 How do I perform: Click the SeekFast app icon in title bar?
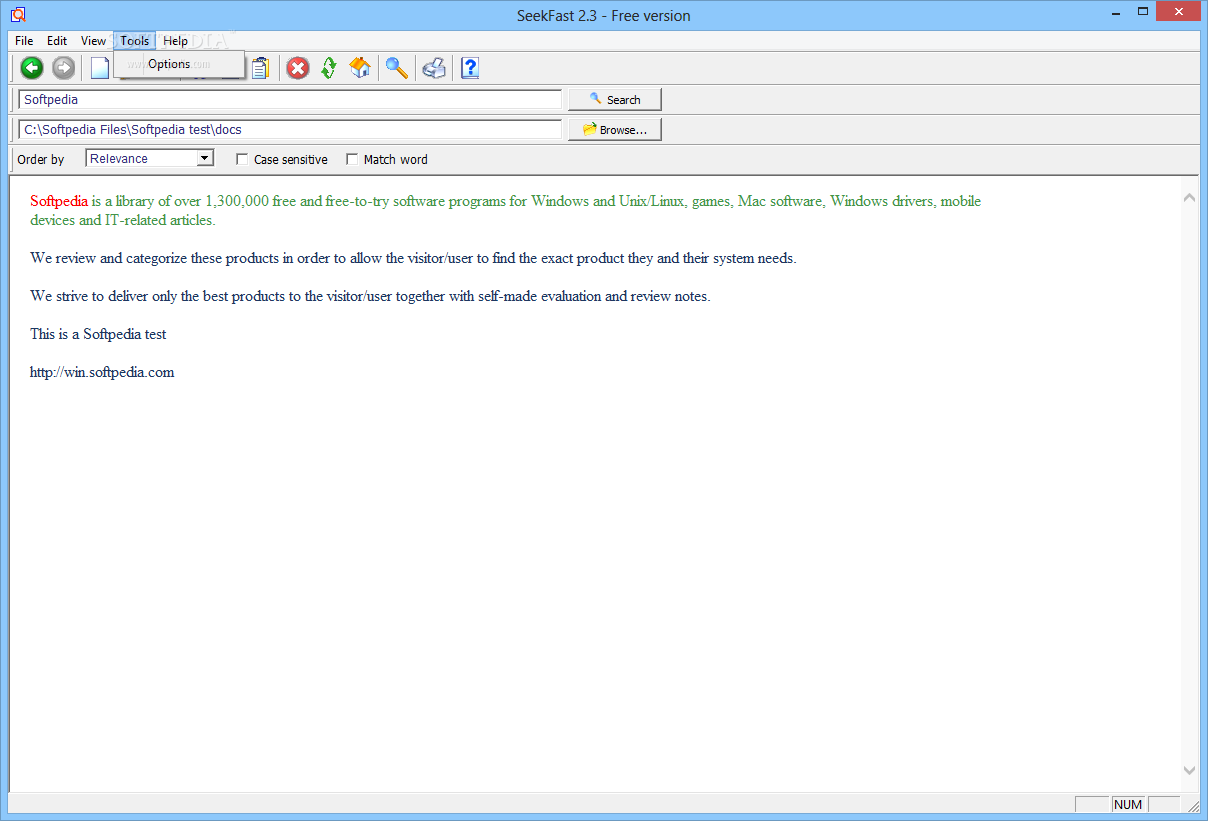(x=18, y=15)
